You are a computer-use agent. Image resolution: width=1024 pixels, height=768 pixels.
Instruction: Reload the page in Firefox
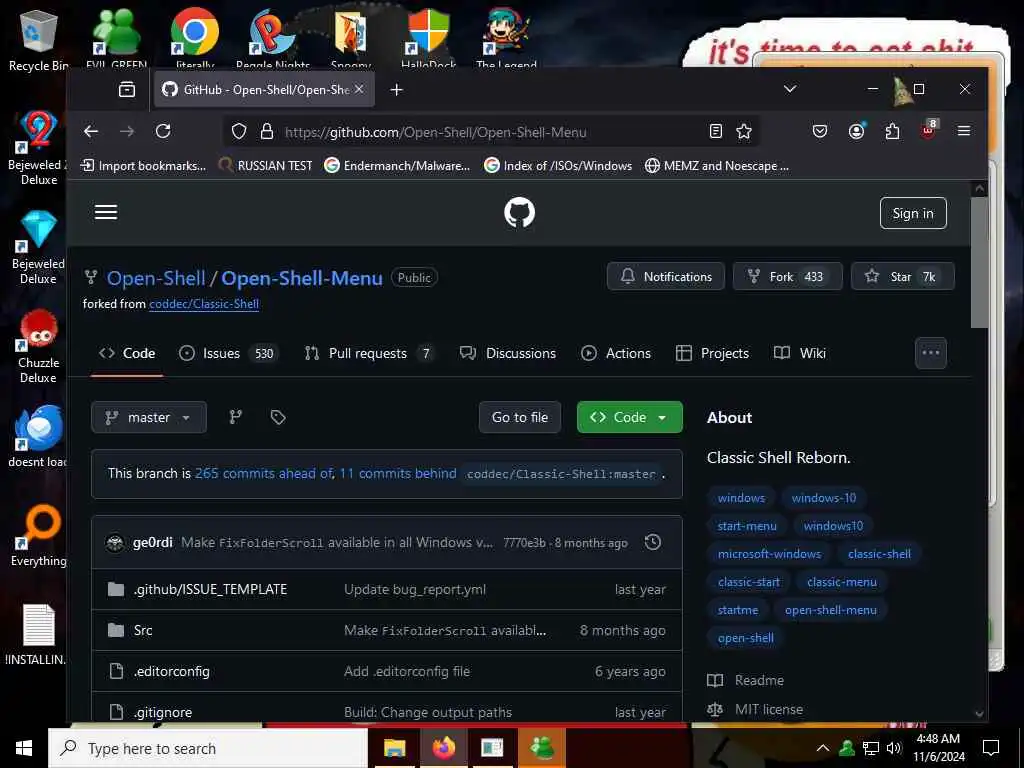pyautogui.click(x=163, y=131)
